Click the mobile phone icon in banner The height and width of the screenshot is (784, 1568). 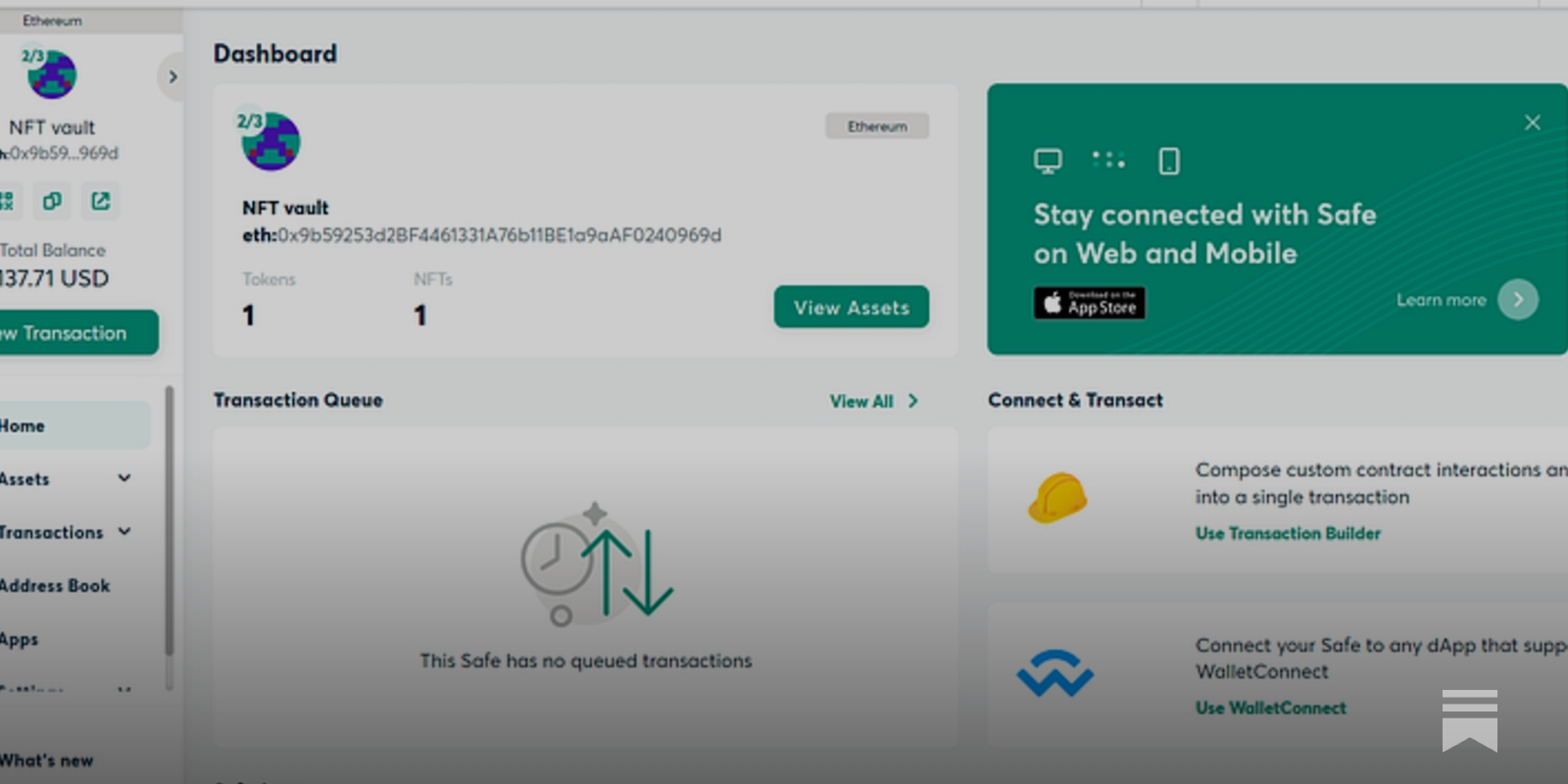(1169, 161)
